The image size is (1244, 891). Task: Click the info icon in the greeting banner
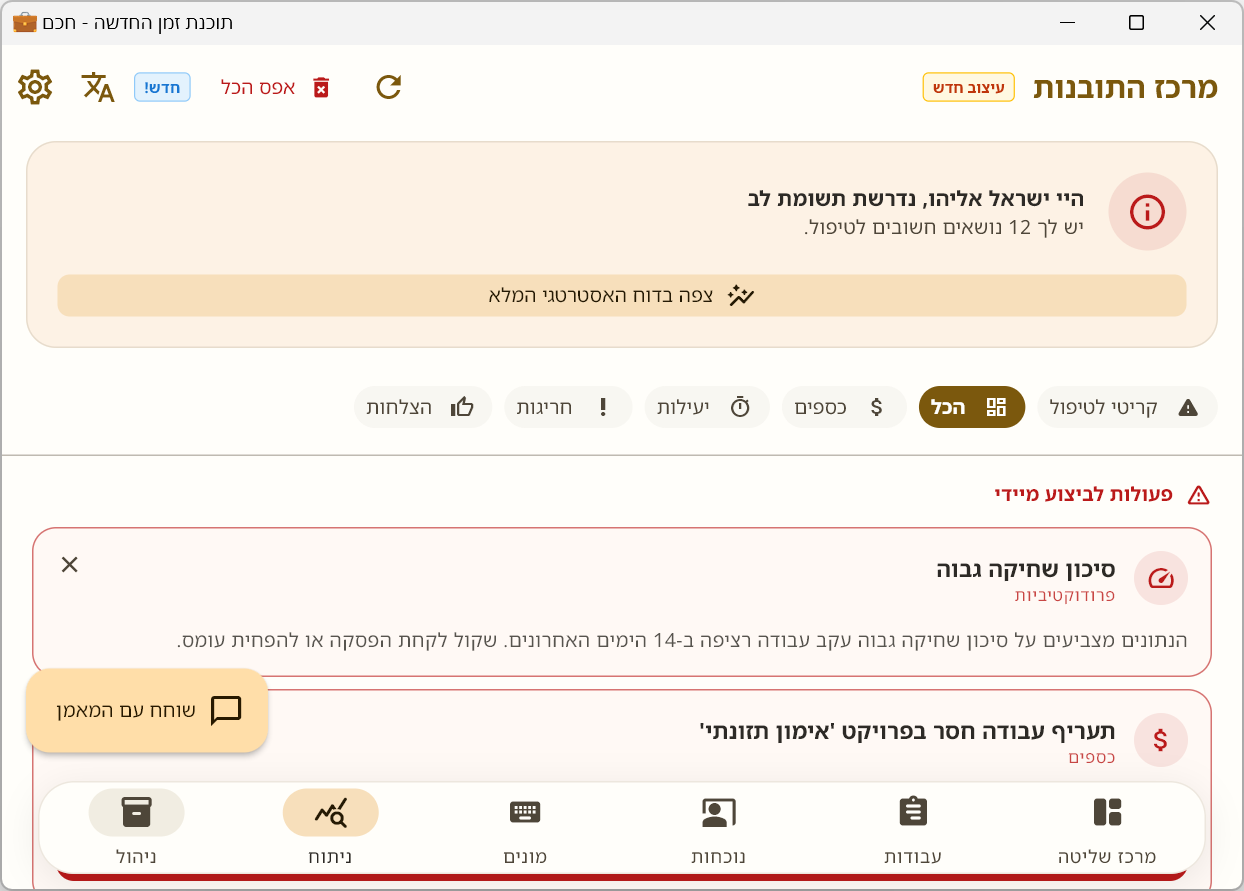point(1147,212)
